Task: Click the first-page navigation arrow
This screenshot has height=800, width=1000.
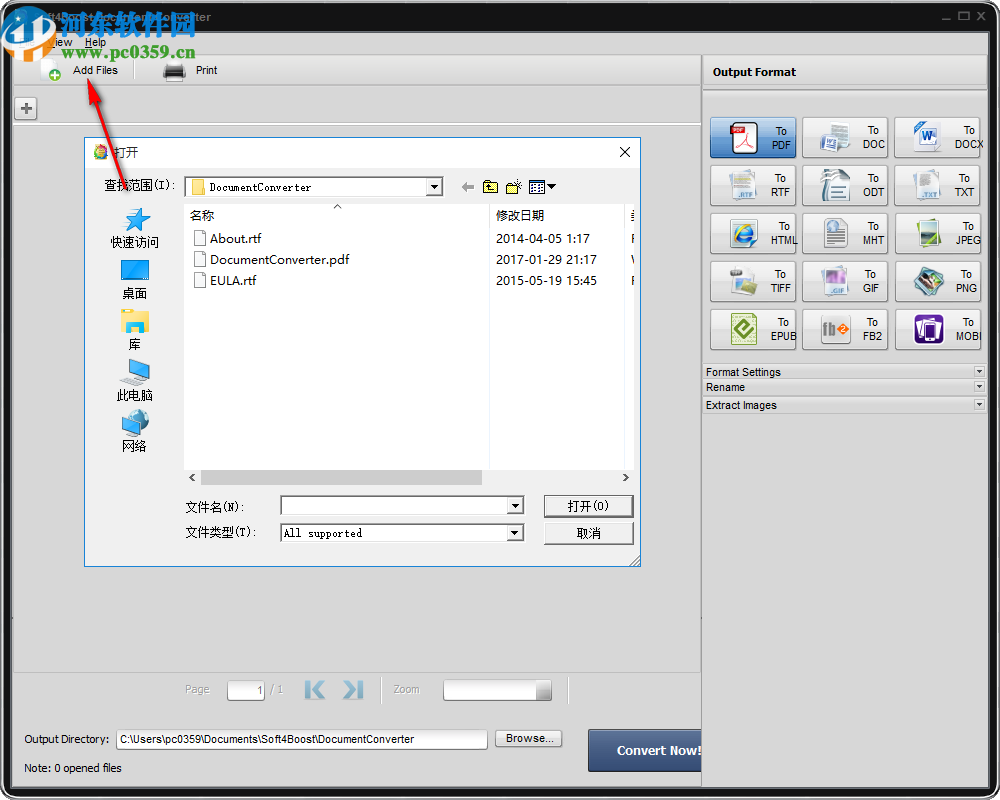Action: (314, 689)
